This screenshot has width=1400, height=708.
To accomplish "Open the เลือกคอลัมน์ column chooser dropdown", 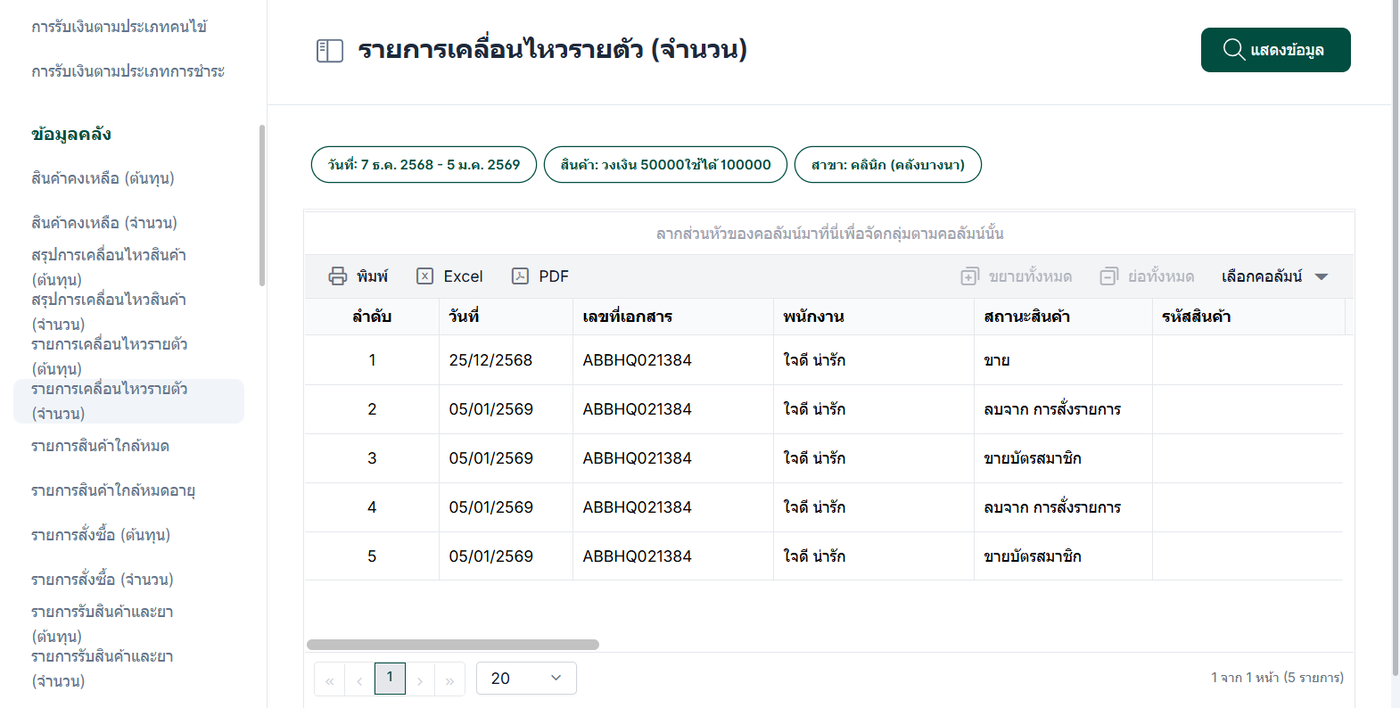I will [1274, 277].
